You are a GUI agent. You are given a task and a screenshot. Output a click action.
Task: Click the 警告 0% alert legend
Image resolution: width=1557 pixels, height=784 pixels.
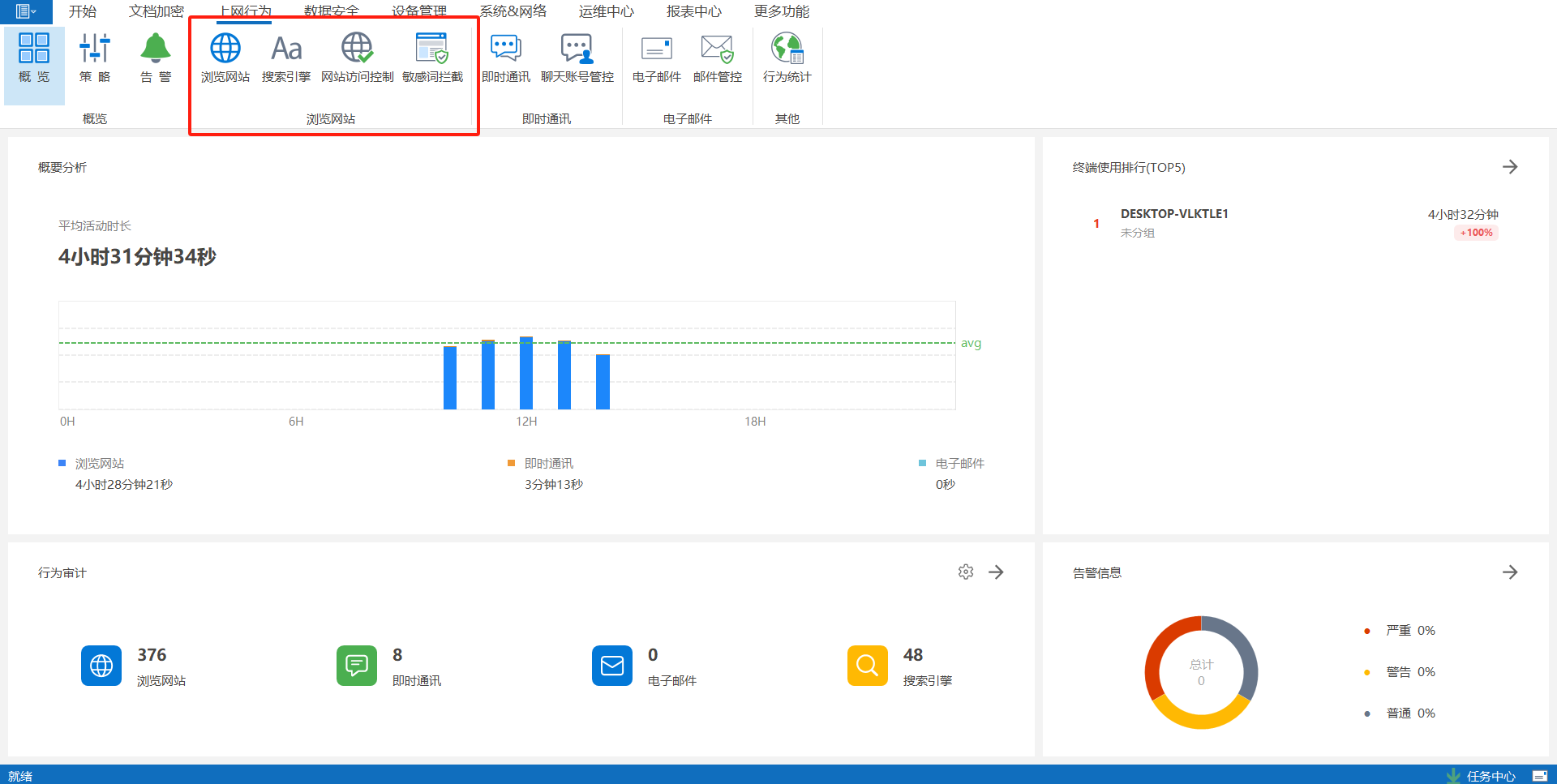1400,672
